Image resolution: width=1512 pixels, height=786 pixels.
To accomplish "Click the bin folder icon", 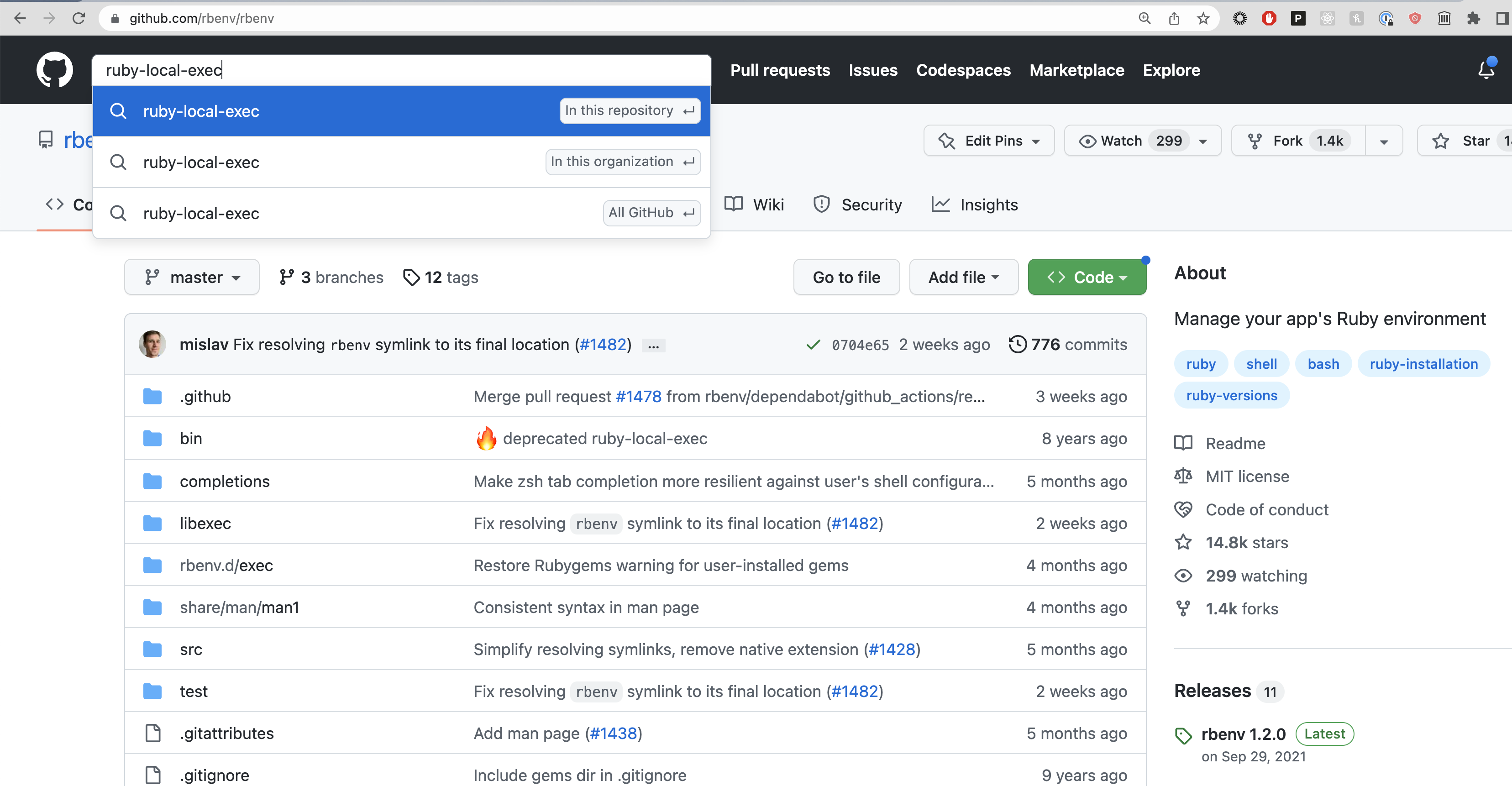I will (x=152, y=439).
